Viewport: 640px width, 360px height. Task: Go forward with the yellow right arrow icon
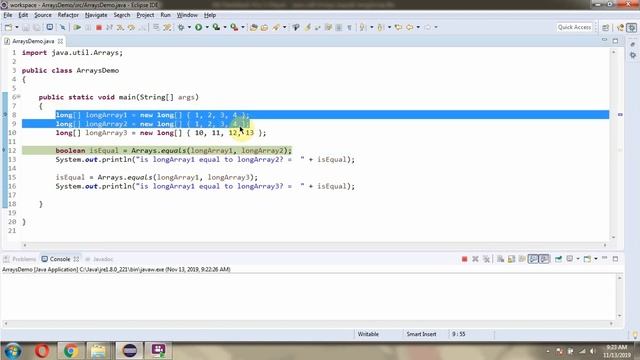coord(427,27)
